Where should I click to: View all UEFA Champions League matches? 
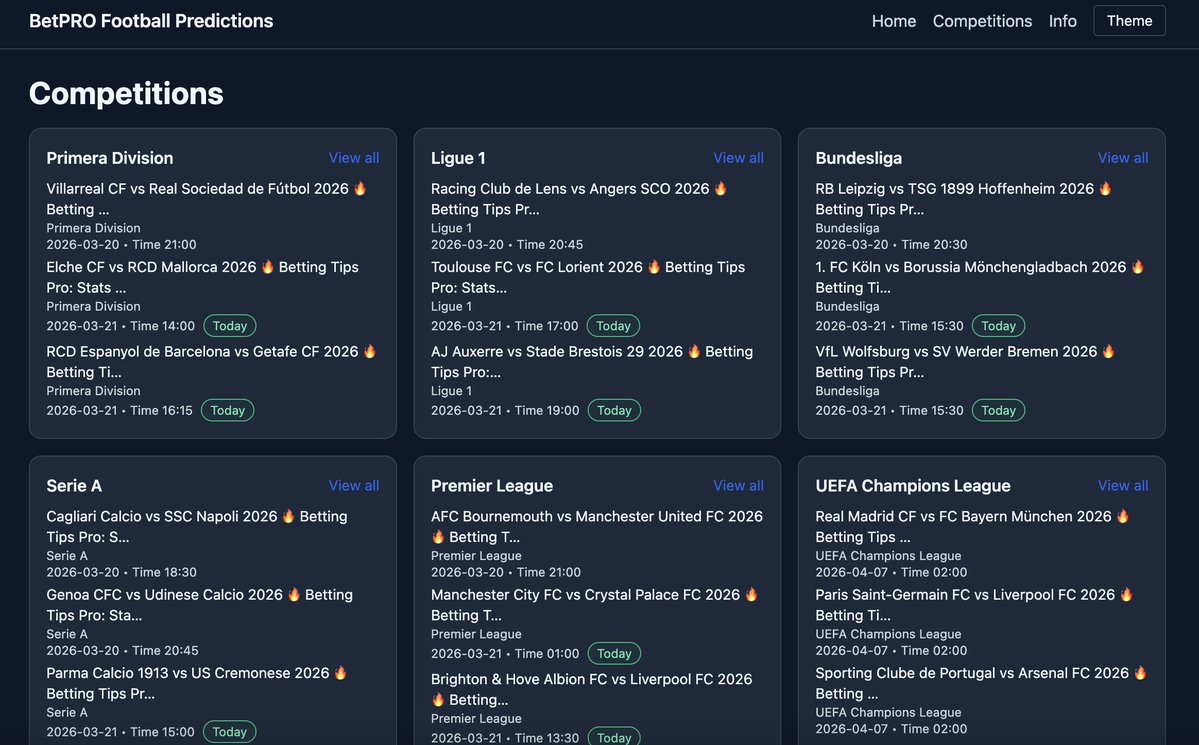[1123, 485]
